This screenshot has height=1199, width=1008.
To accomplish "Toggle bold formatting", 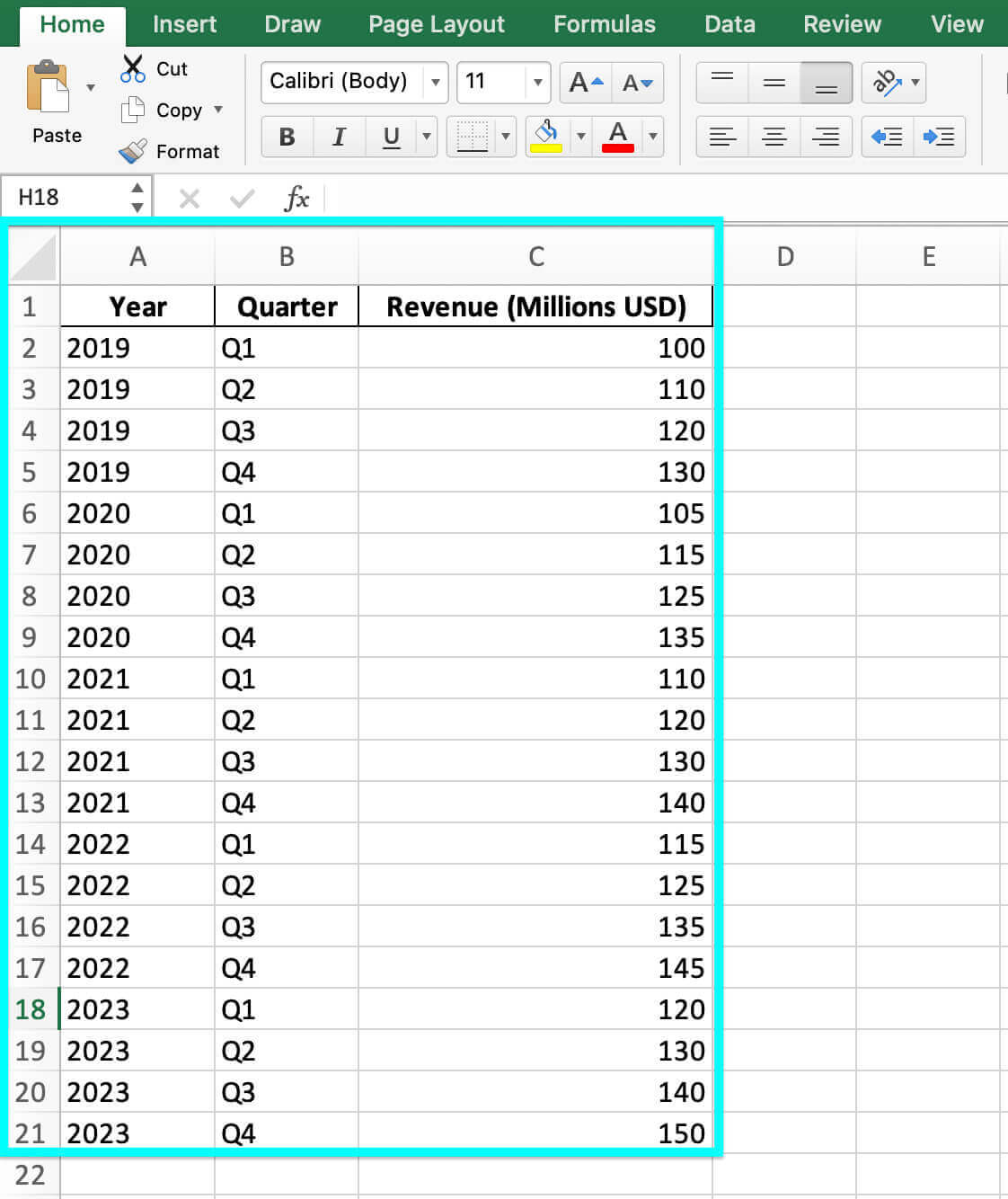I will 287,137.
